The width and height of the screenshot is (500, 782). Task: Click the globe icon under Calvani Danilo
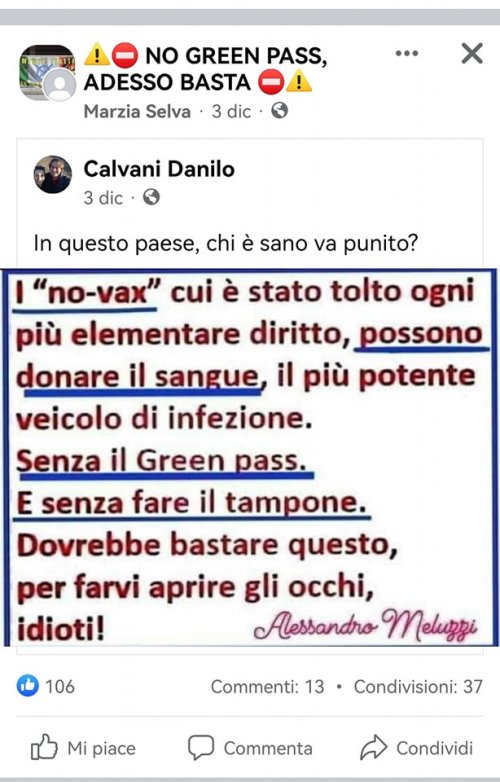point(151,197)
